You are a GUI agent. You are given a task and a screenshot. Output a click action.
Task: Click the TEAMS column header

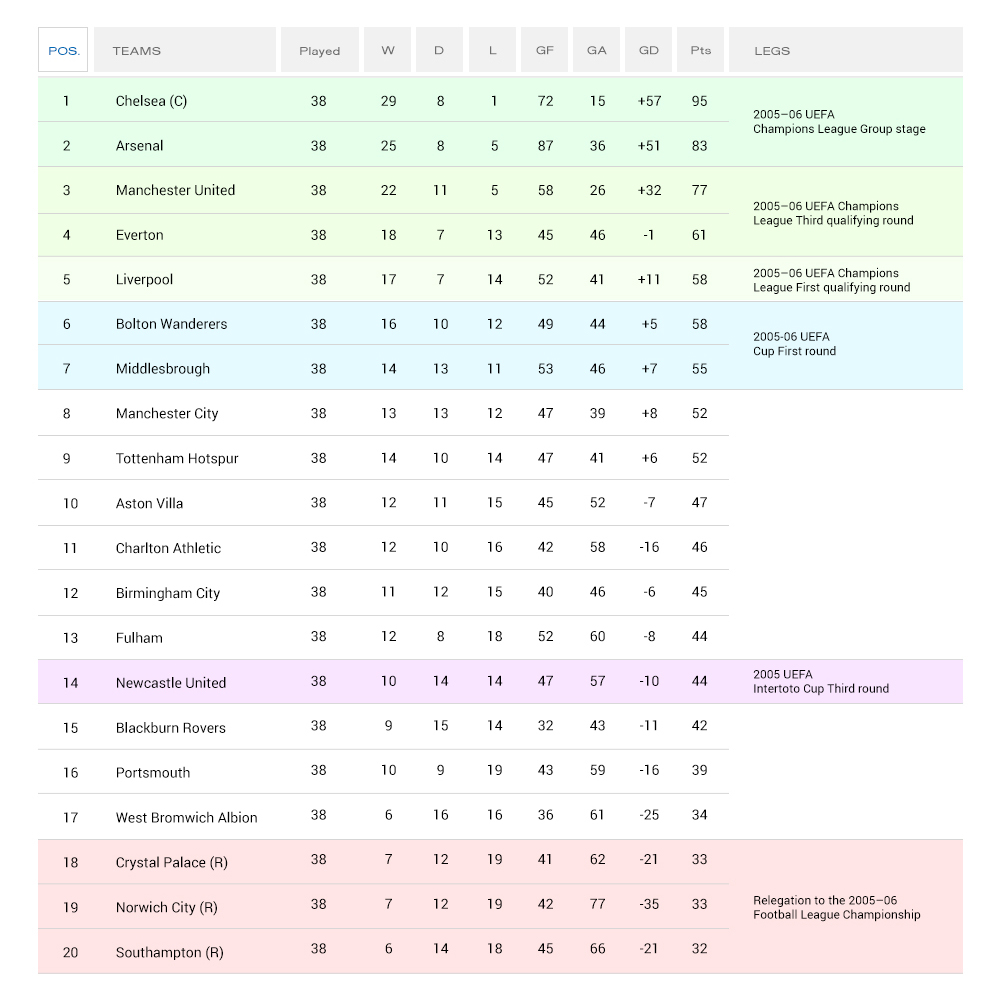pyautogui.click(x=137, y=50)
